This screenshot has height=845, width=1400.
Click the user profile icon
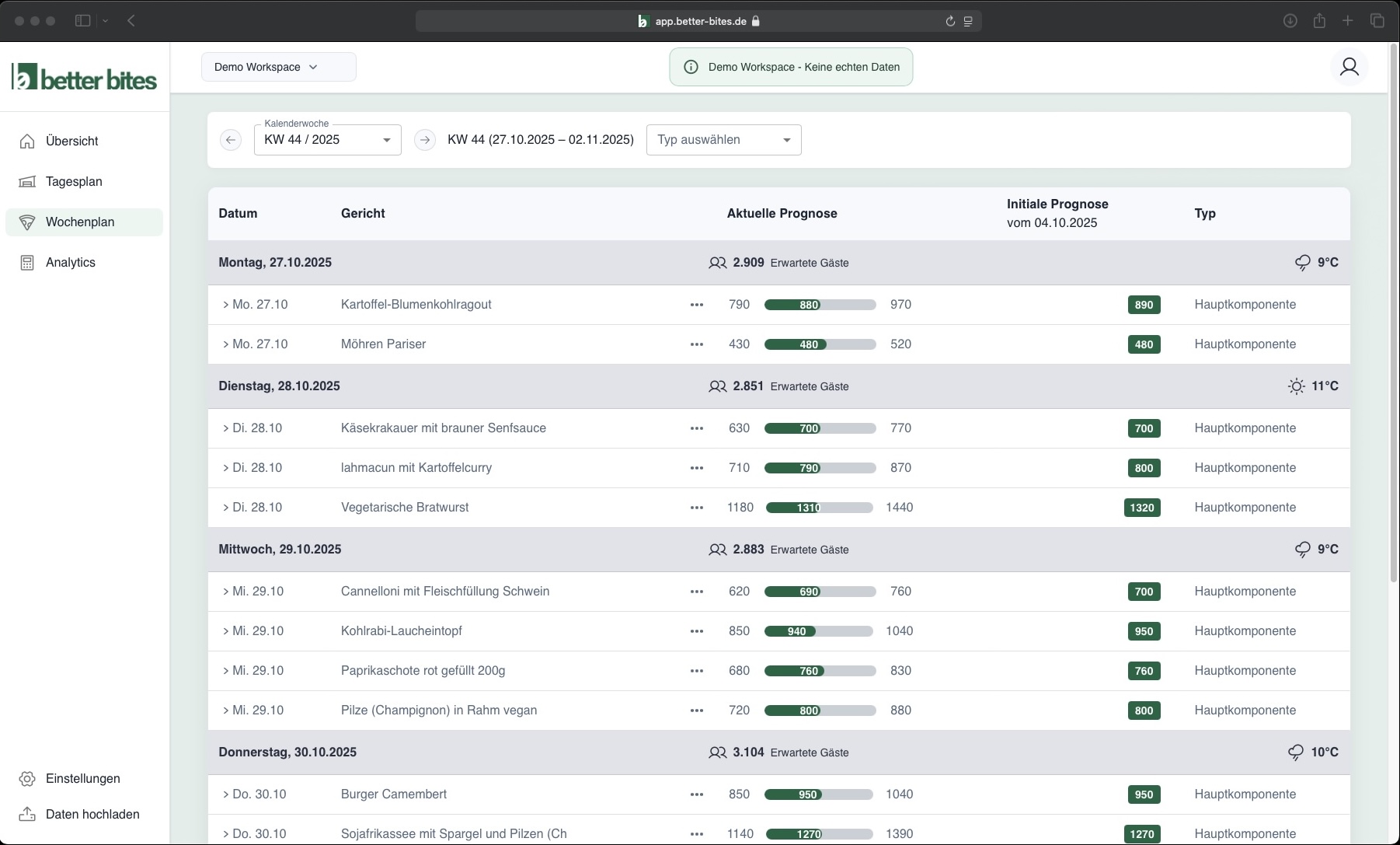click(x=1349, y=67)
